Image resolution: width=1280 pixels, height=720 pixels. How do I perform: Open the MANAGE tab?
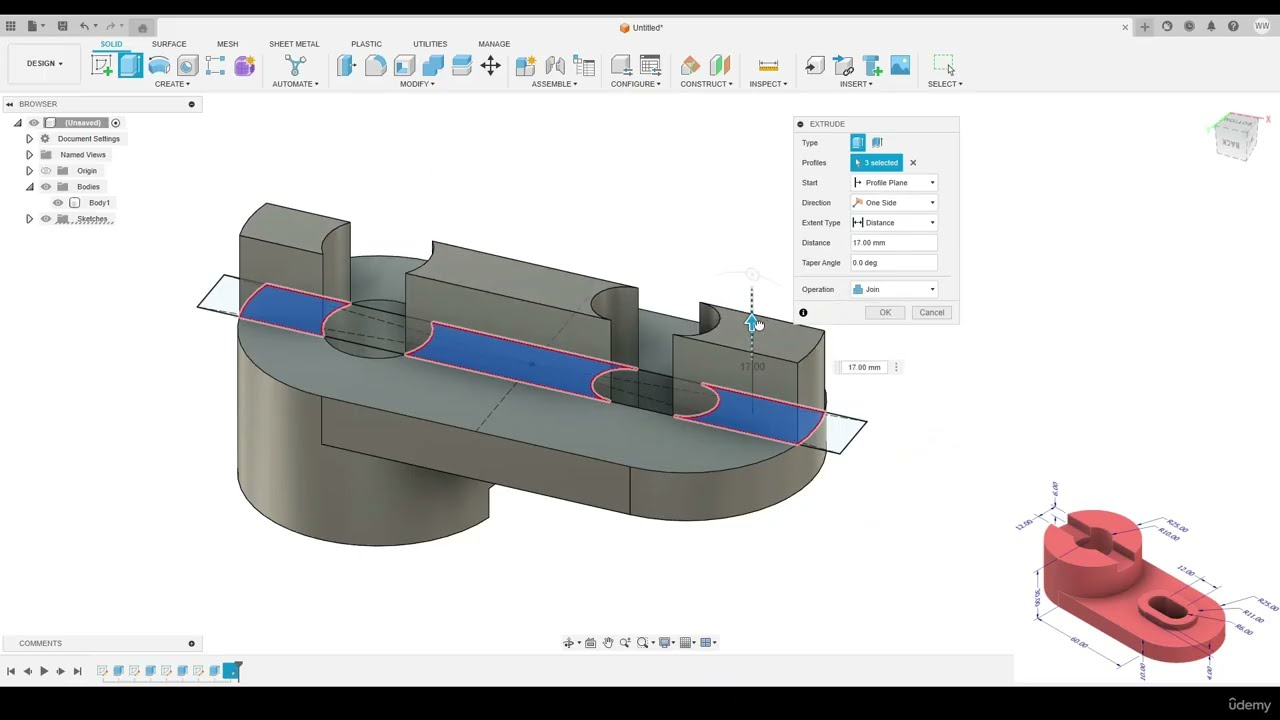pyautogui.click(x=494, y=44)
